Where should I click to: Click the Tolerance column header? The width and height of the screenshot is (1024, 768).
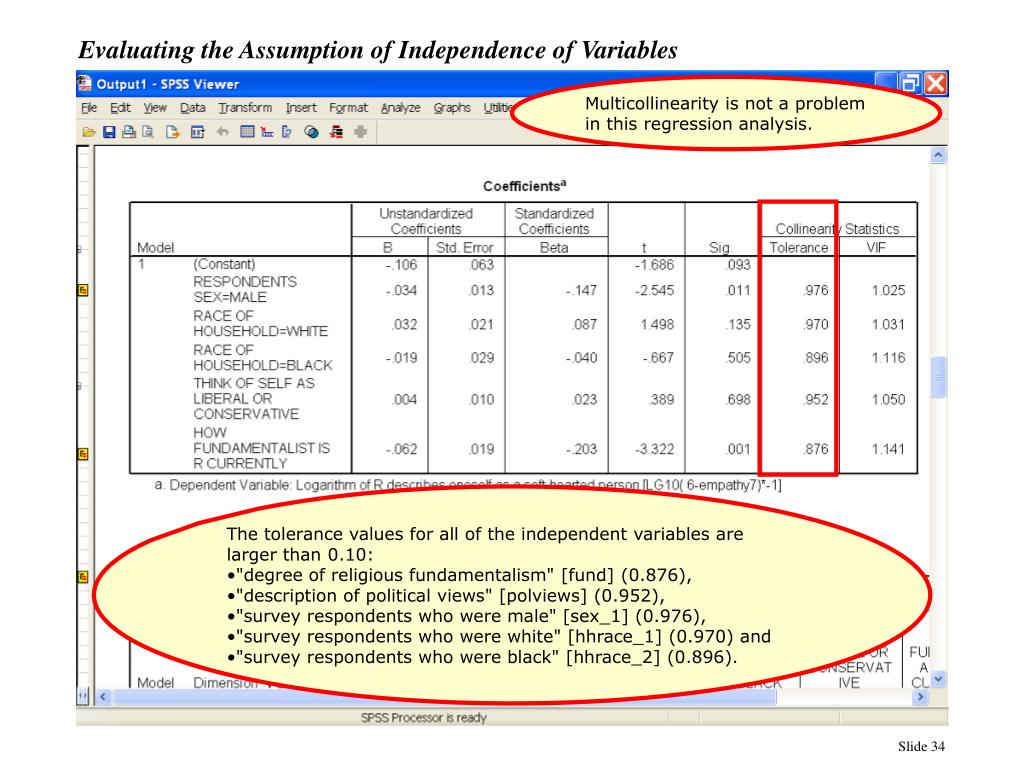tap(798, 248)
